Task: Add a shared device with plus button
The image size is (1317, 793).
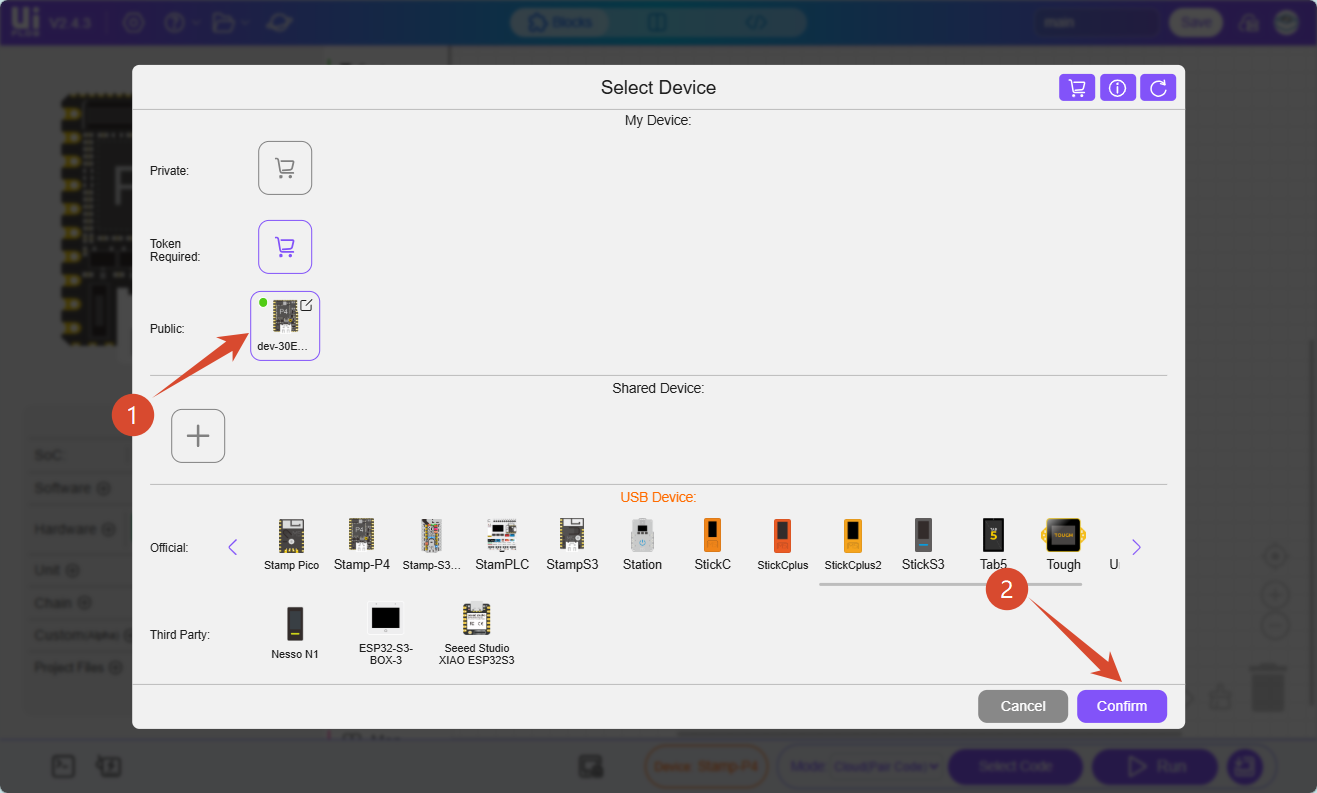Action: pyautogui.click(x=198, y=436)
